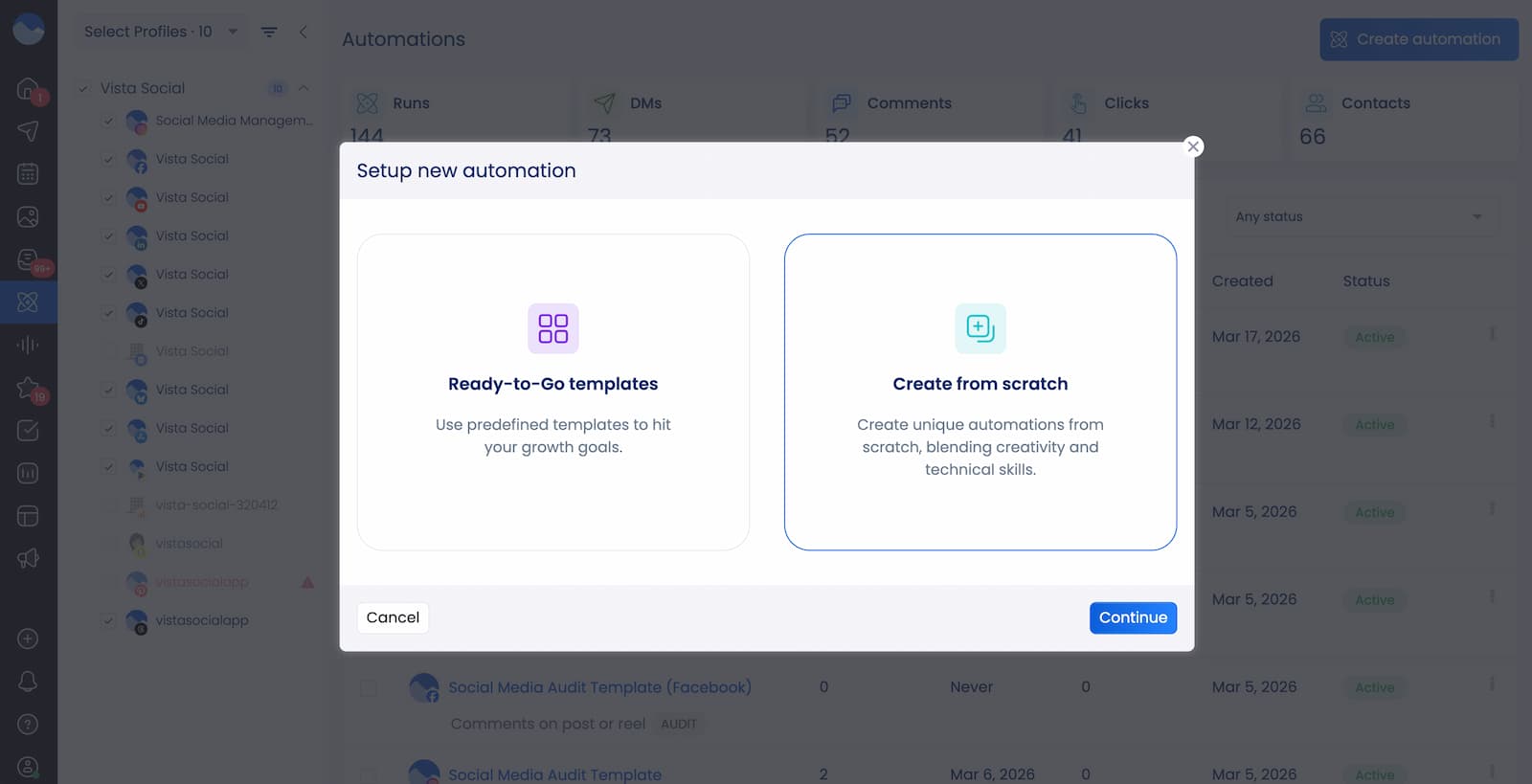Screen dimensions: 1532x784
Task: Toggle the Vista Social group checkbox
Action: (x=83, y=88)
